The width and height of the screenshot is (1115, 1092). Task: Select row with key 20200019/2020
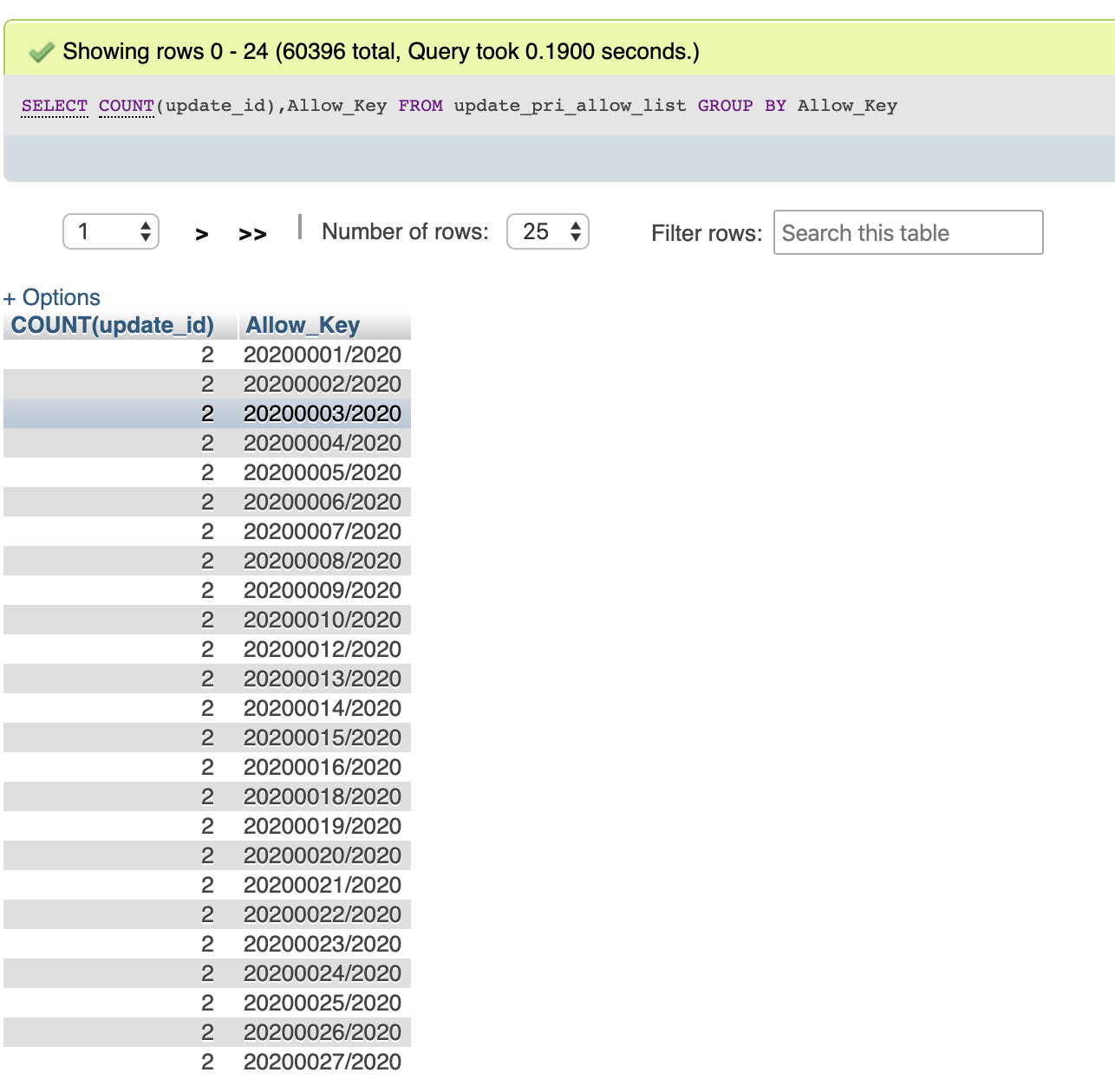point(207,826)
